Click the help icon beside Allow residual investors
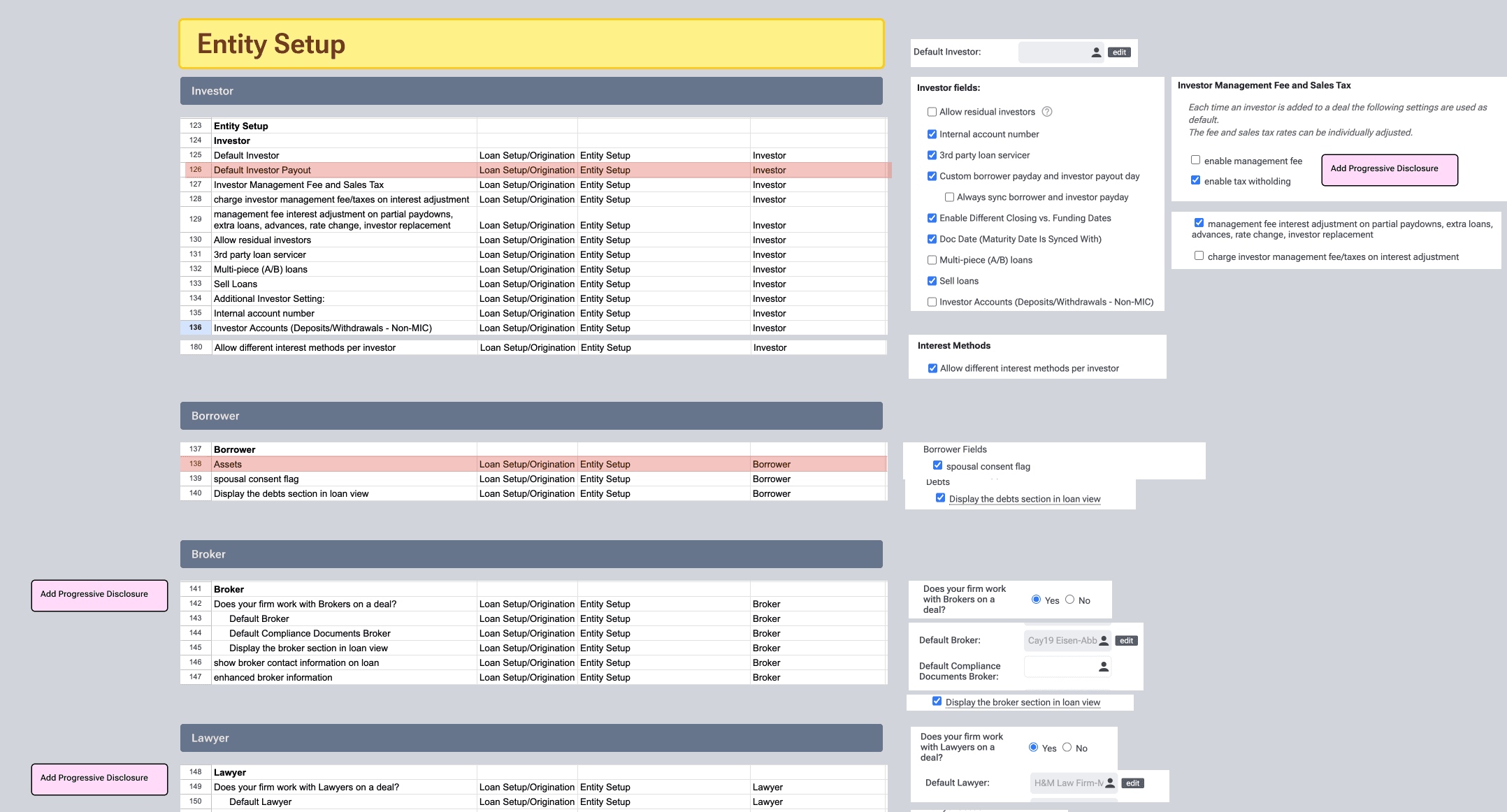This screenshot has width=1507, height=812. click(1046, 112)
